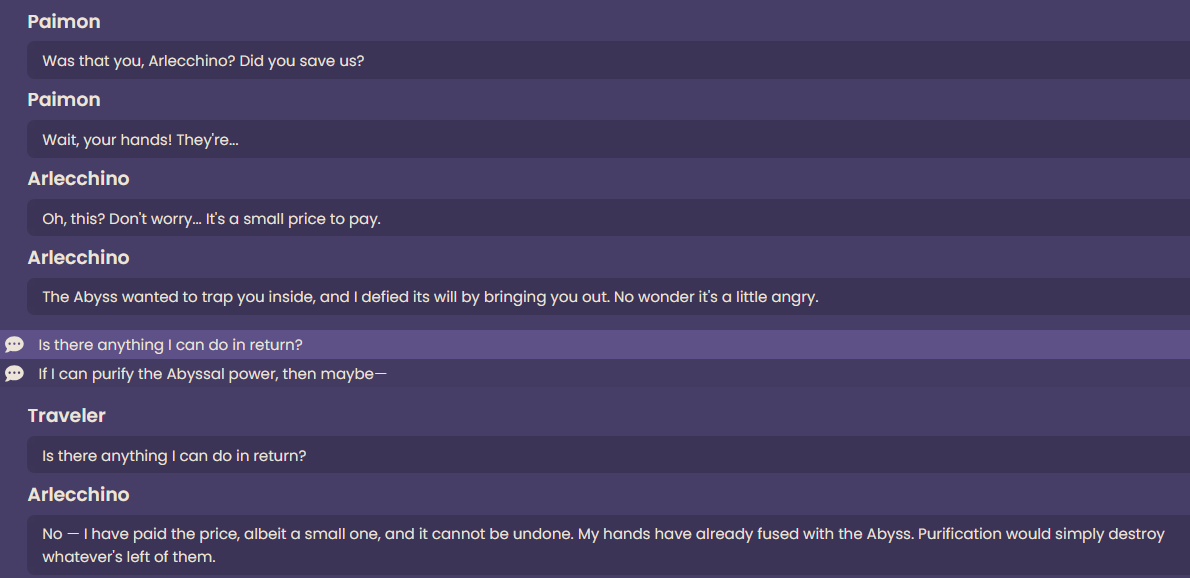The image size is (1190, 578).
Task: Click Paimon's line "Wait, your hands! They're..."
Action: 609,139
